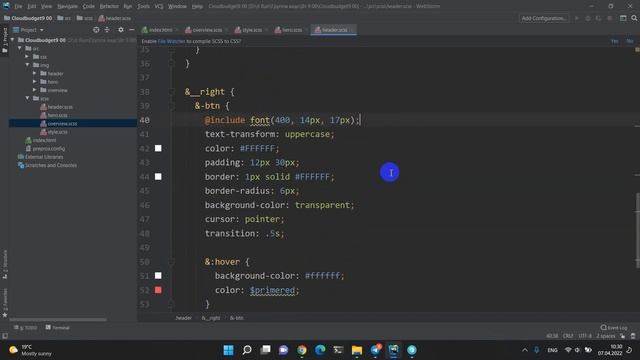
Task: Click the locate-file target icon in Project panel
Action: 96,30
